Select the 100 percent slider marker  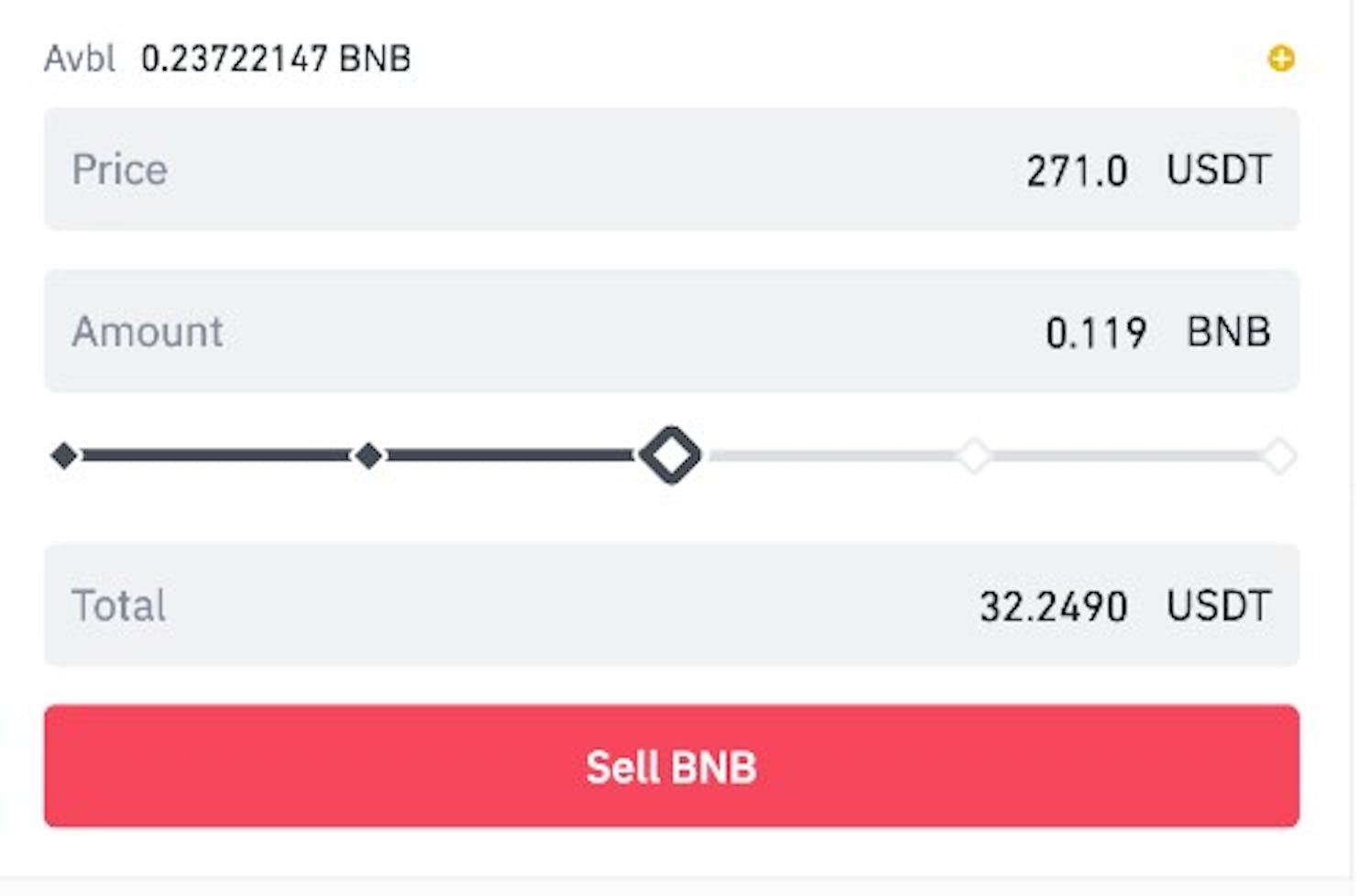point(1280,454)
